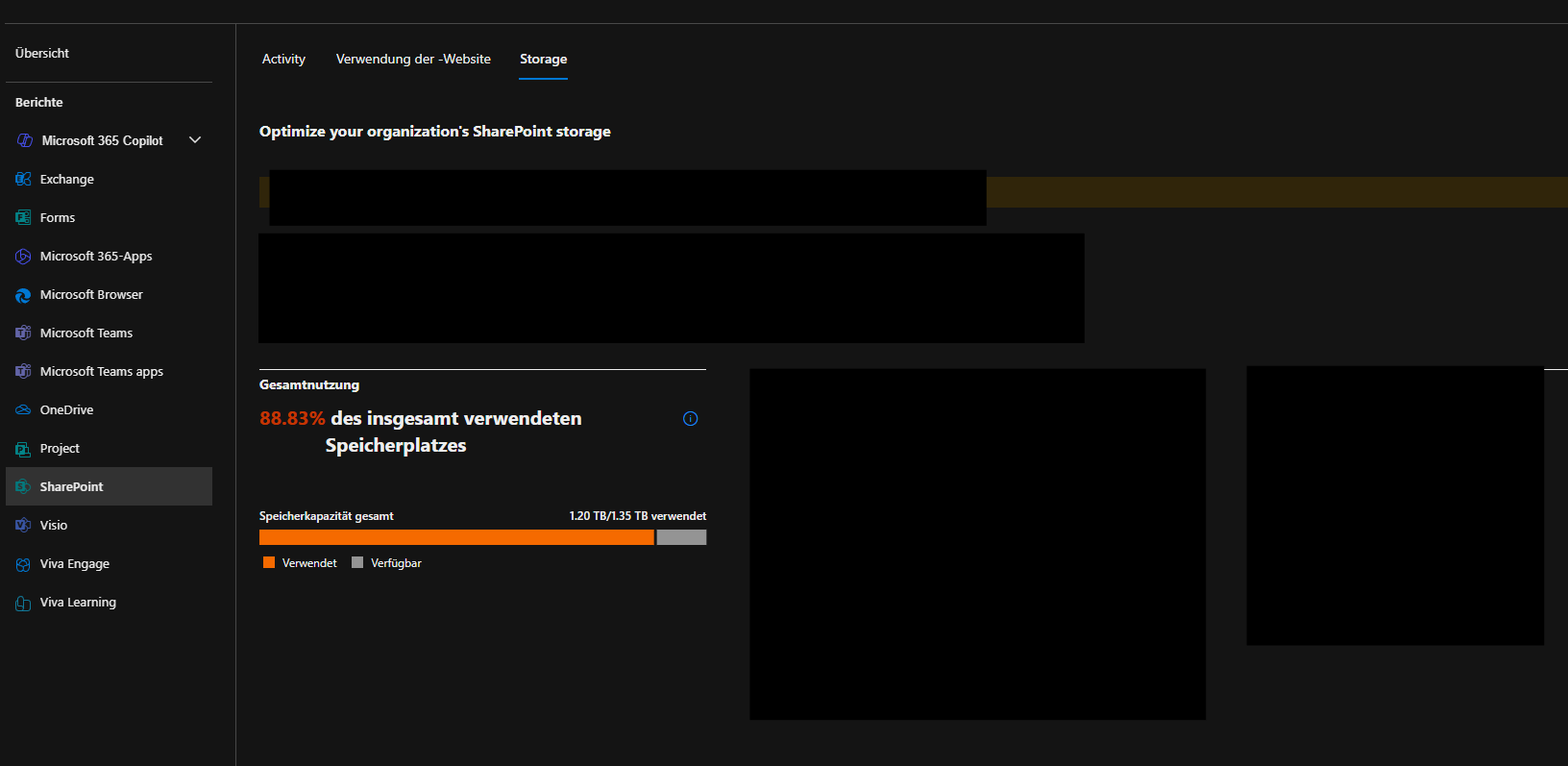The width and height of the screenshot is (1568, 766).
Task: Toggle the Verfügbar legend entry
Action: [x=387, y=563]
